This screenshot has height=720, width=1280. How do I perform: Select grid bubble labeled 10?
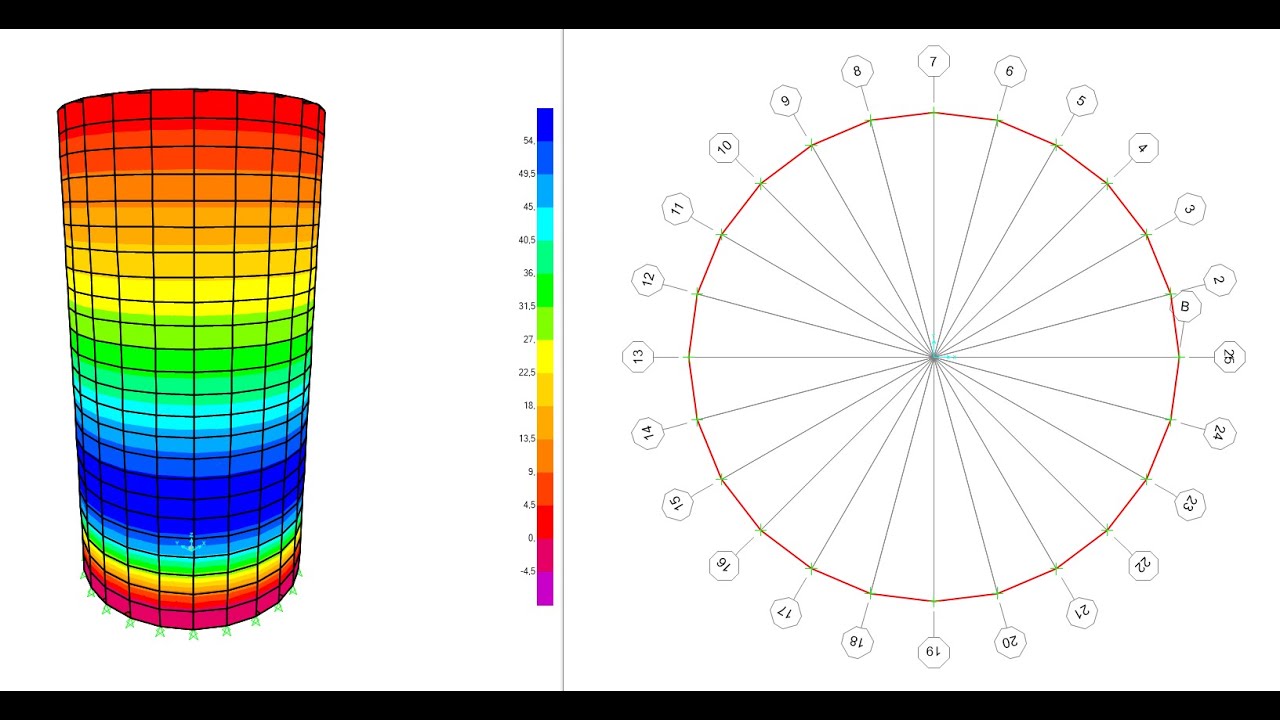[x=724, y=149]
